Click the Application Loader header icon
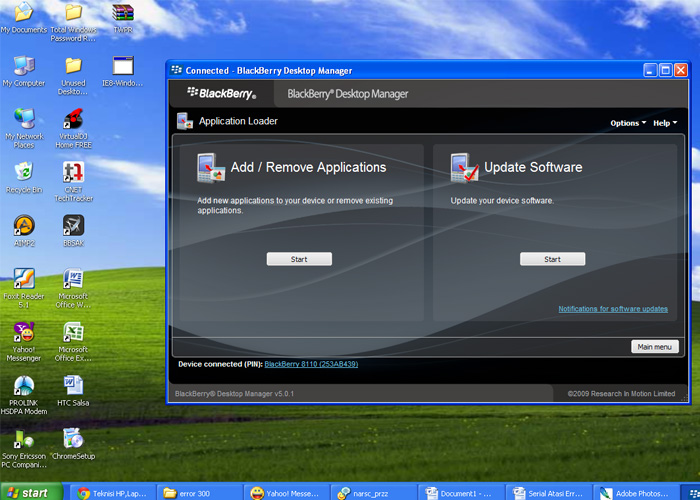 pyautogui.click(x=184, y=121)
